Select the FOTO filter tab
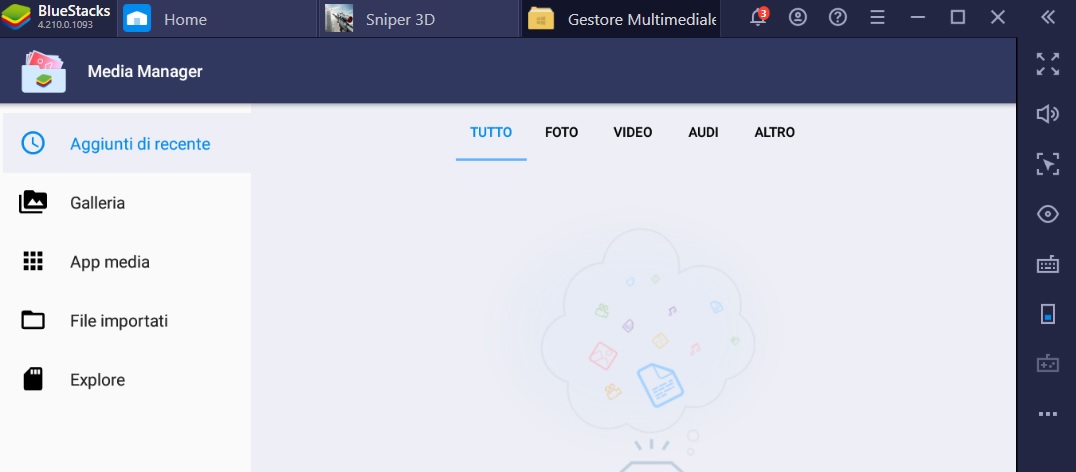Image resolution: width=1076 pixels, height=472 pixels. (x=561, y=132)
